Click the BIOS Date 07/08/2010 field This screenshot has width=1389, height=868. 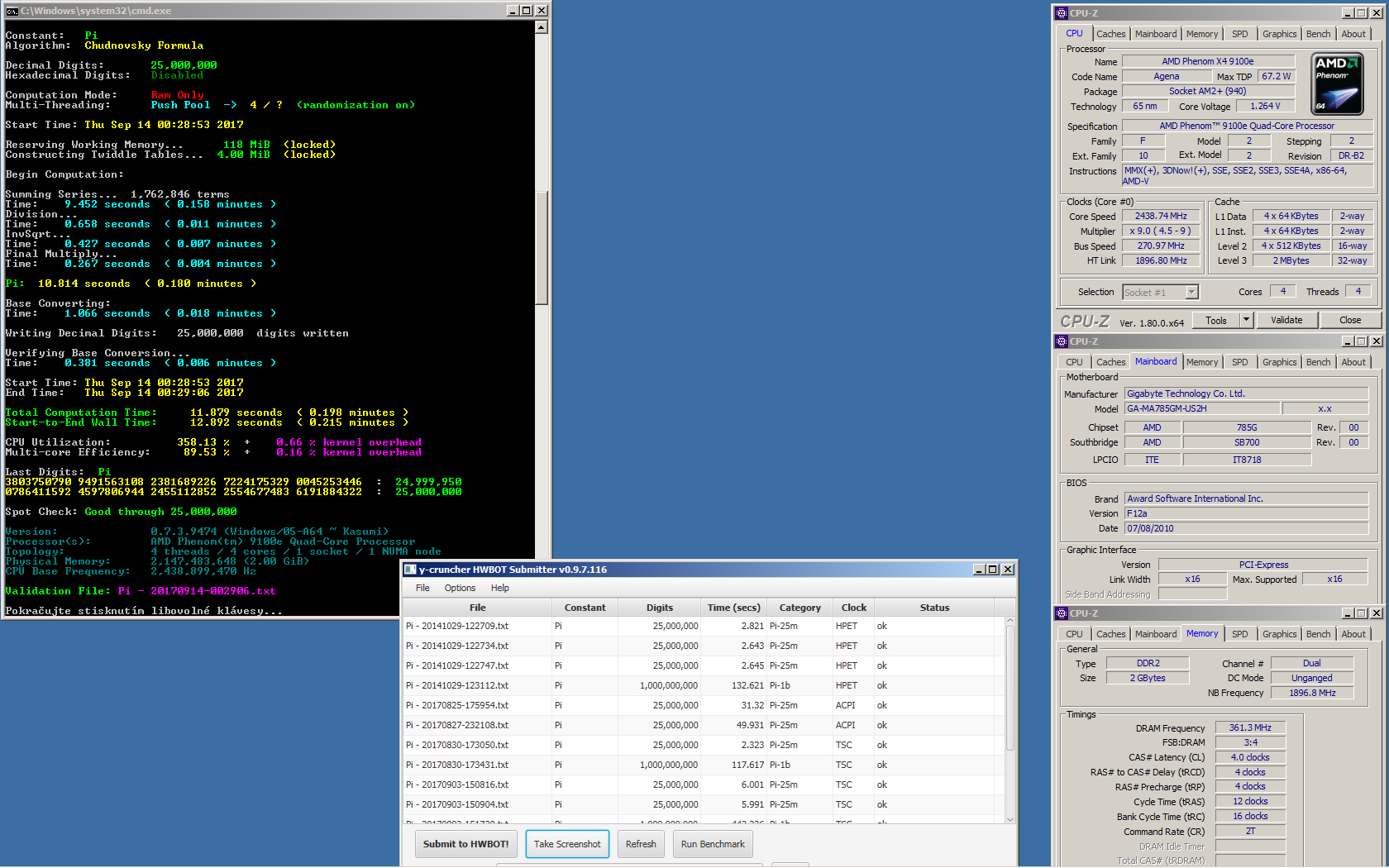1246,528
